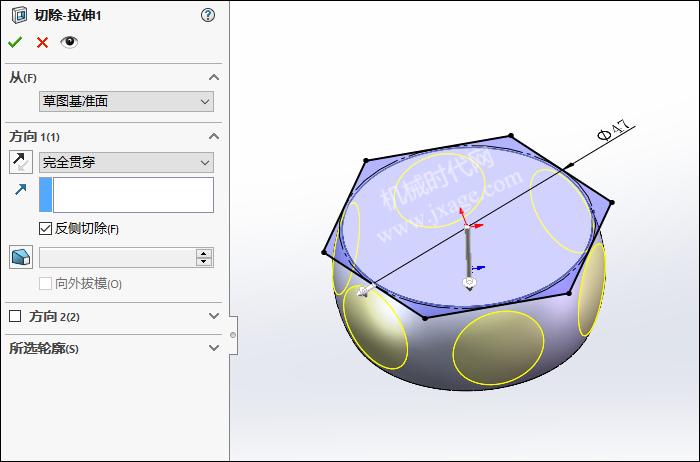Click the 切除-拉伸1 title text

[68, 16]
